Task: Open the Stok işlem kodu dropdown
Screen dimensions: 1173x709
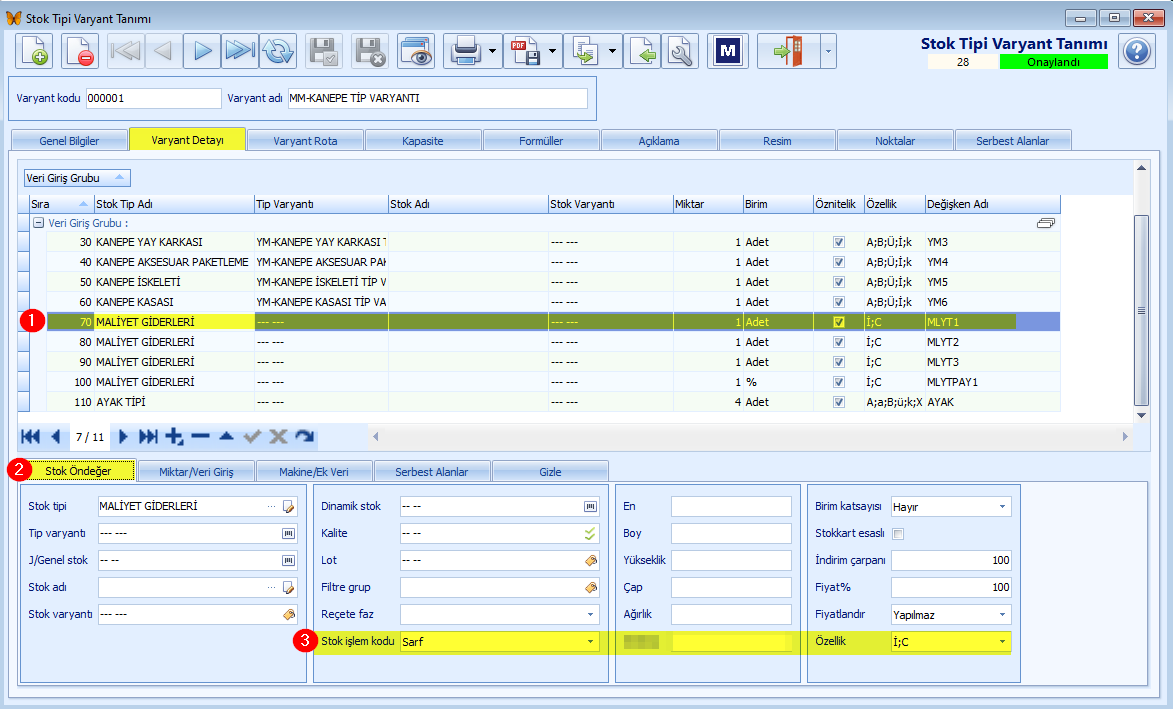Action: (x=590, y=642)
